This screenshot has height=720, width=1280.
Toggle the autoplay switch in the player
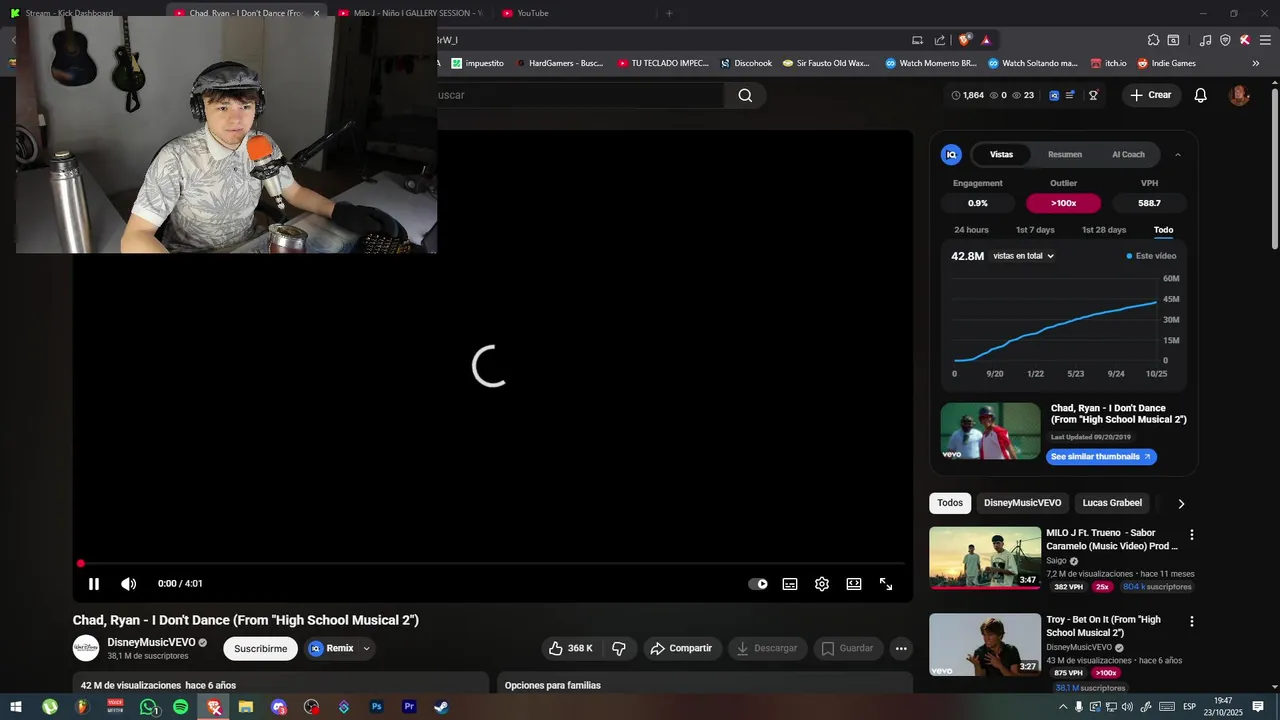pyautogui.click(x=758, y=584)
